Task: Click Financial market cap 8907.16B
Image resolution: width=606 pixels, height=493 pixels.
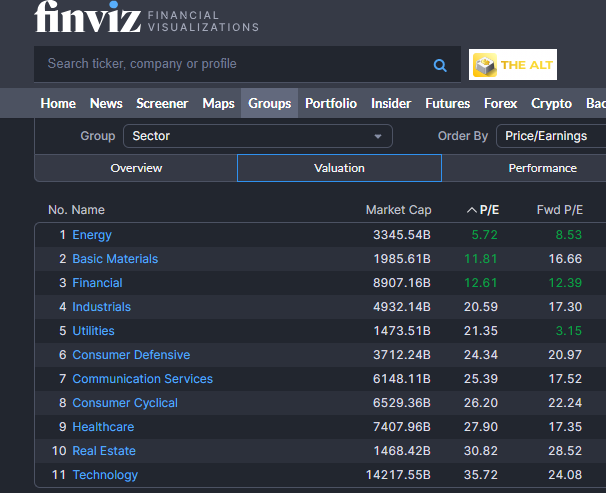Action: pyautogui.click(x=402, y=283)
